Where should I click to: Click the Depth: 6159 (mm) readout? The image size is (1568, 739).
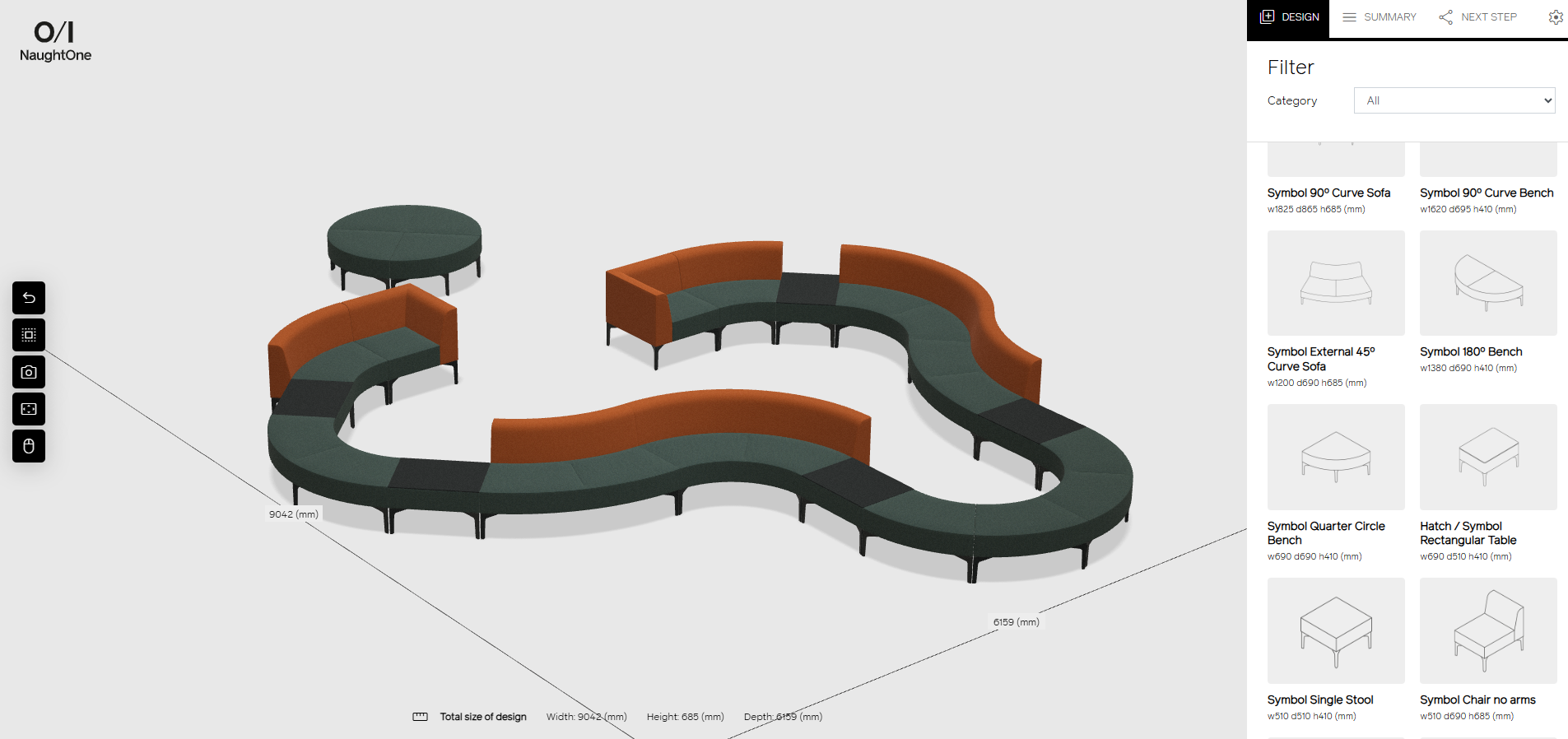[783, 717]
